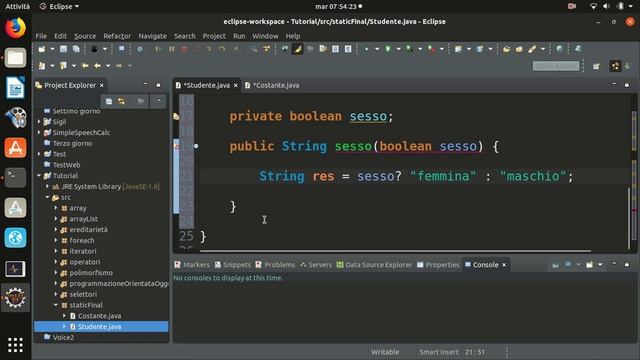Viewport: 640px width, 360px height.
Task: Click the web browser globe toolbar icon
Action: coord(560,49)
